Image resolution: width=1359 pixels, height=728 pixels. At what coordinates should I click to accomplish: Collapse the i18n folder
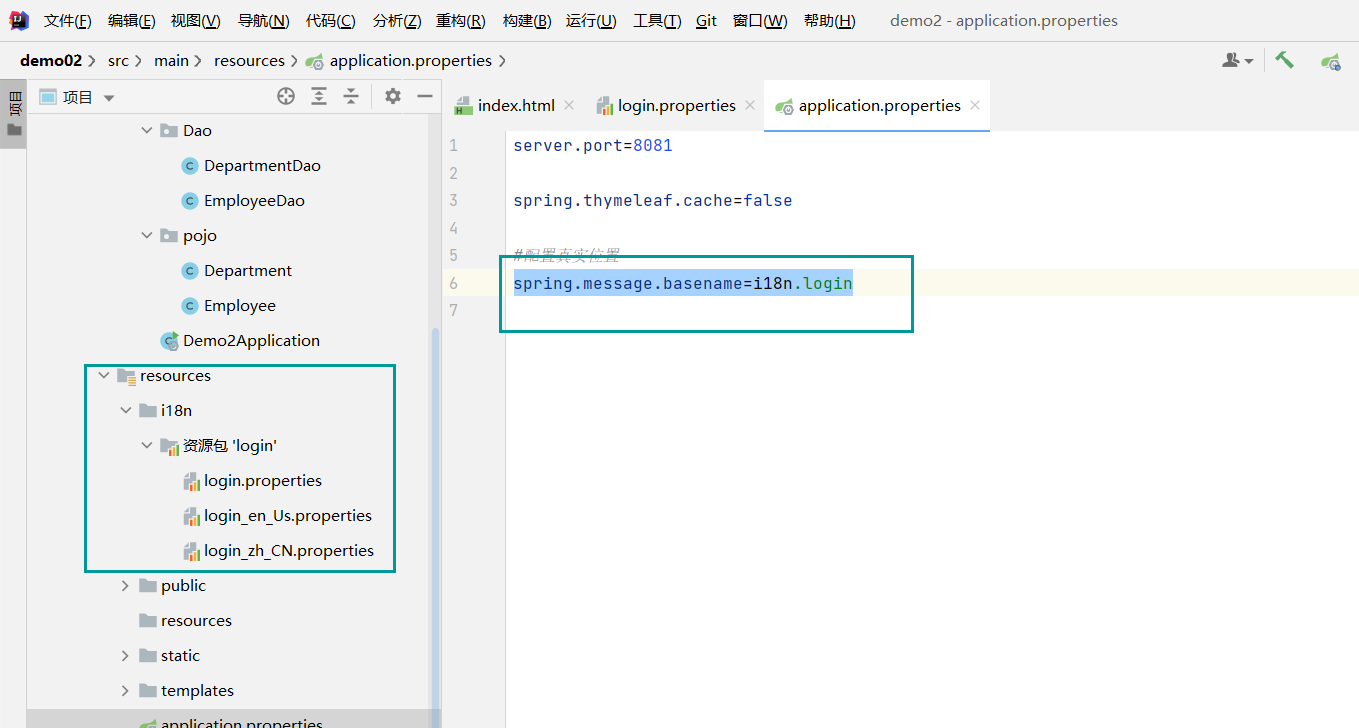[125, 411]
